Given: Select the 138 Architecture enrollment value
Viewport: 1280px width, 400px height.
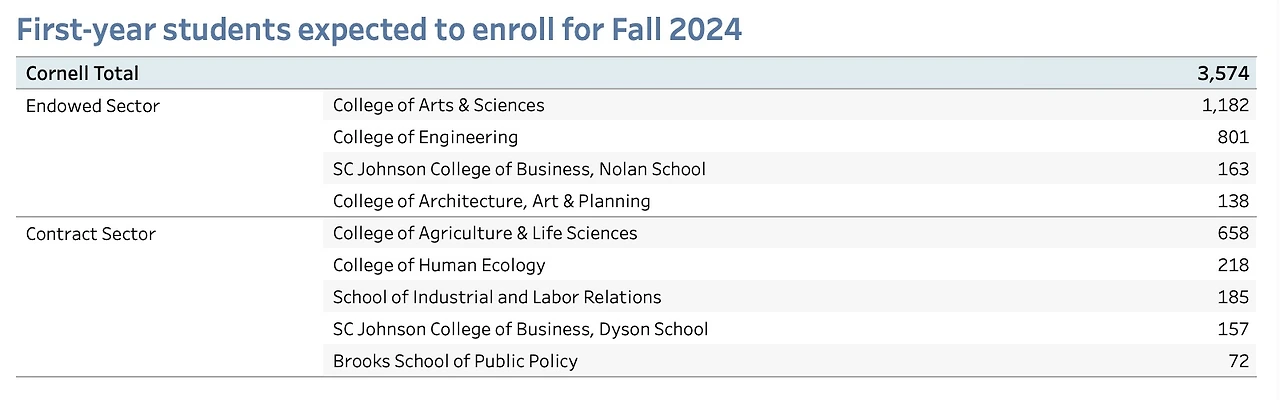Looking at the screenshot, I should coord(1232,201).
